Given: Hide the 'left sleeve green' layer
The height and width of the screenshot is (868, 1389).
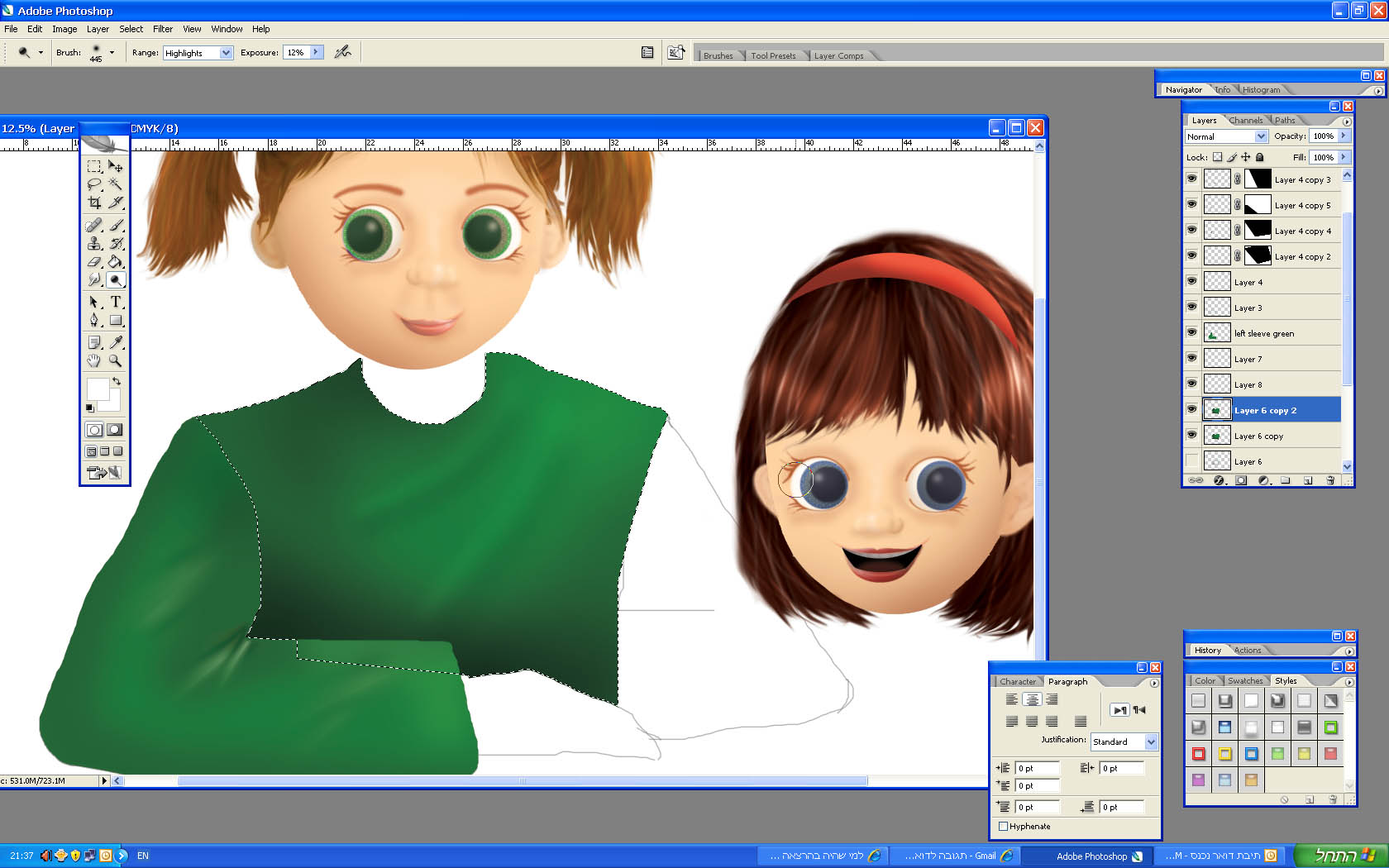Looking at the screenshot, I should pos(1191,332).
